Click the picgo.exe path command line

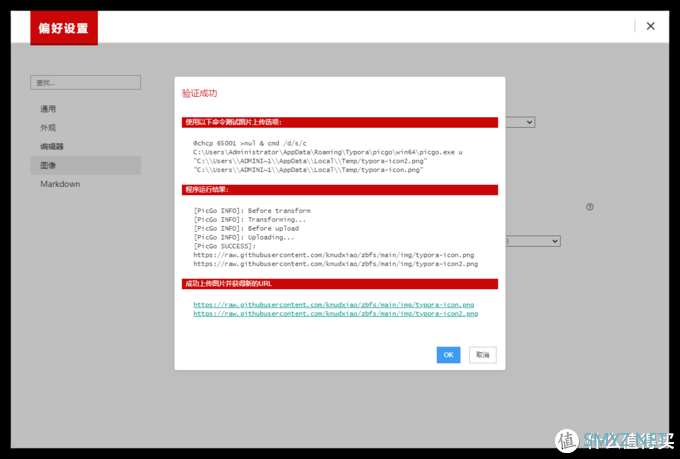pos(328,152)
